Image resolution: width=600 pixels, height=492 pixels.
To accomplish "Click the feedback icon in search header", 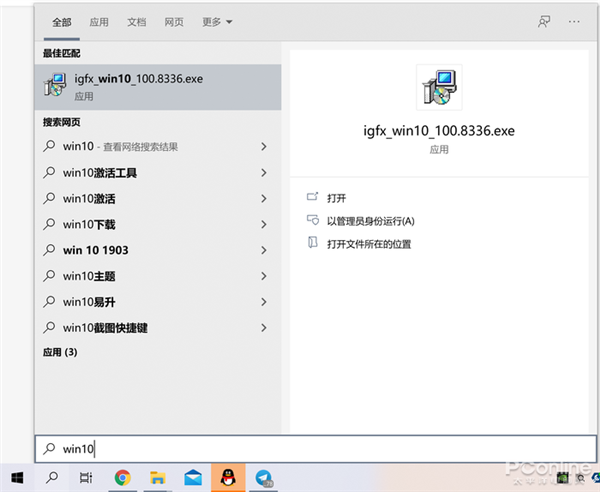I will pyautogui.click(x=544, y=21).
